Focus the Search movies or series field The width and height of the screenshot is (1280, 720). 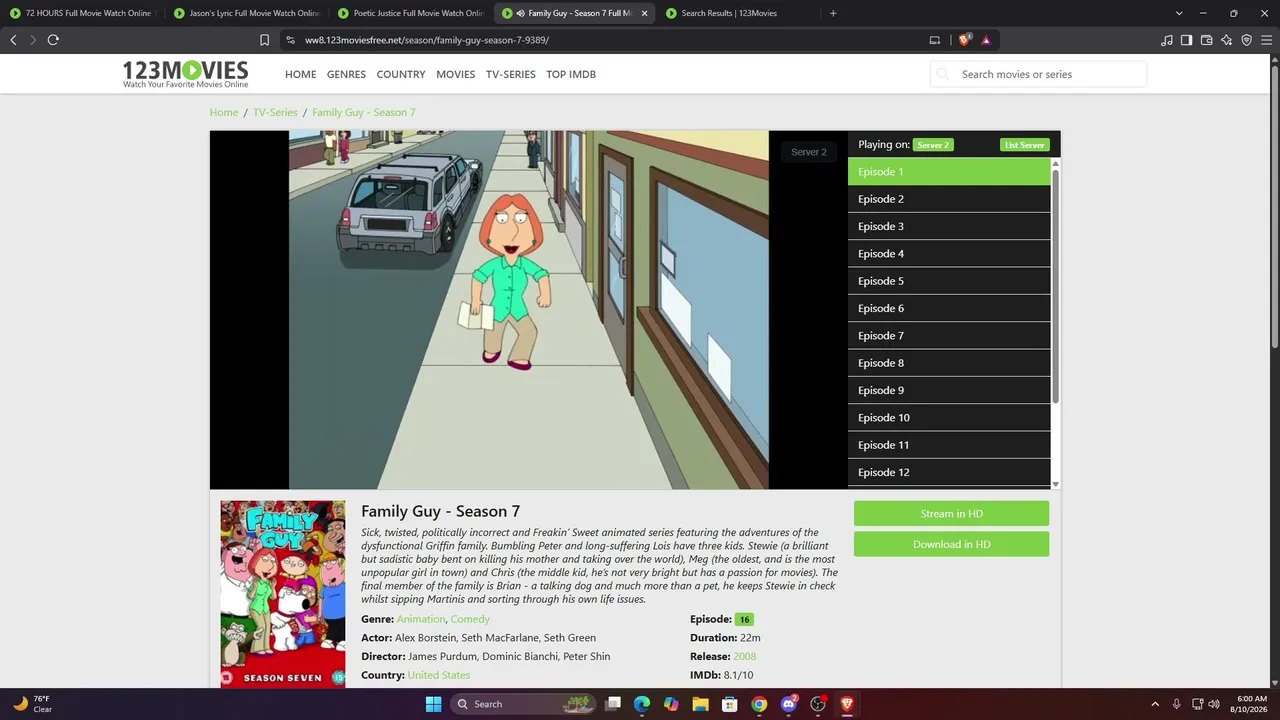(1038, 74)
